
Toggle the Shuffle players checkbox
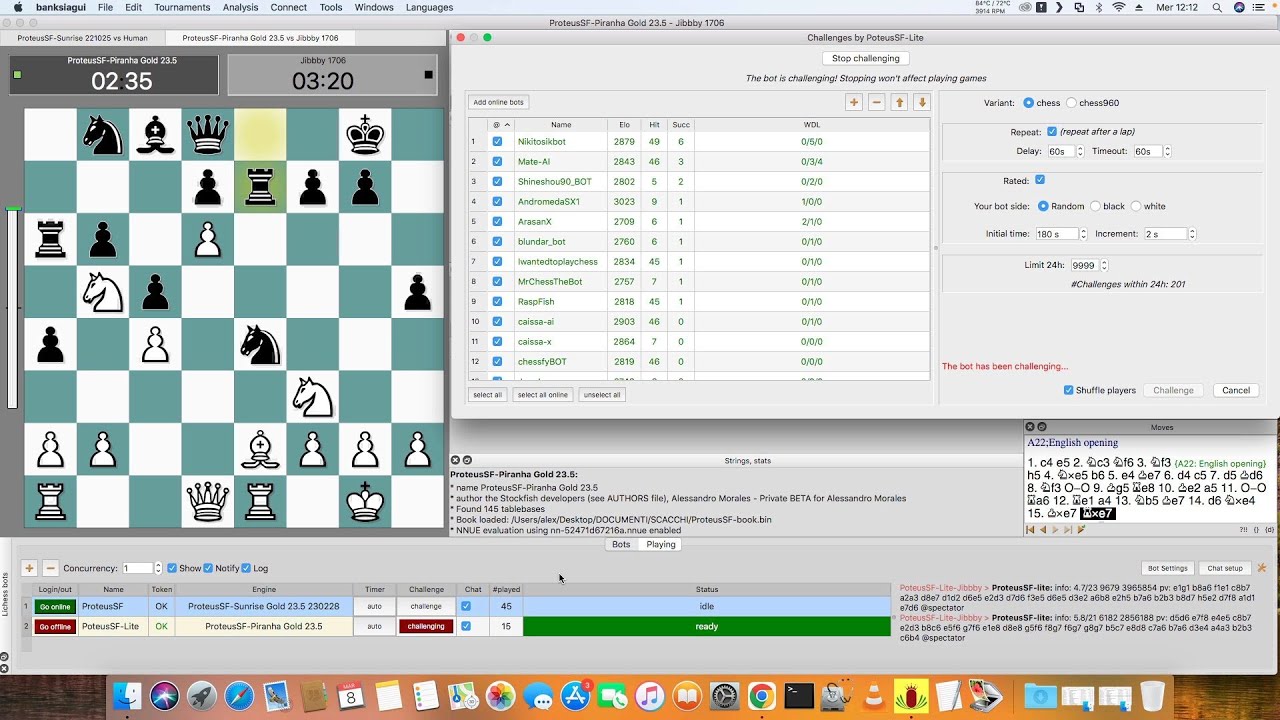click(1069, 390)
